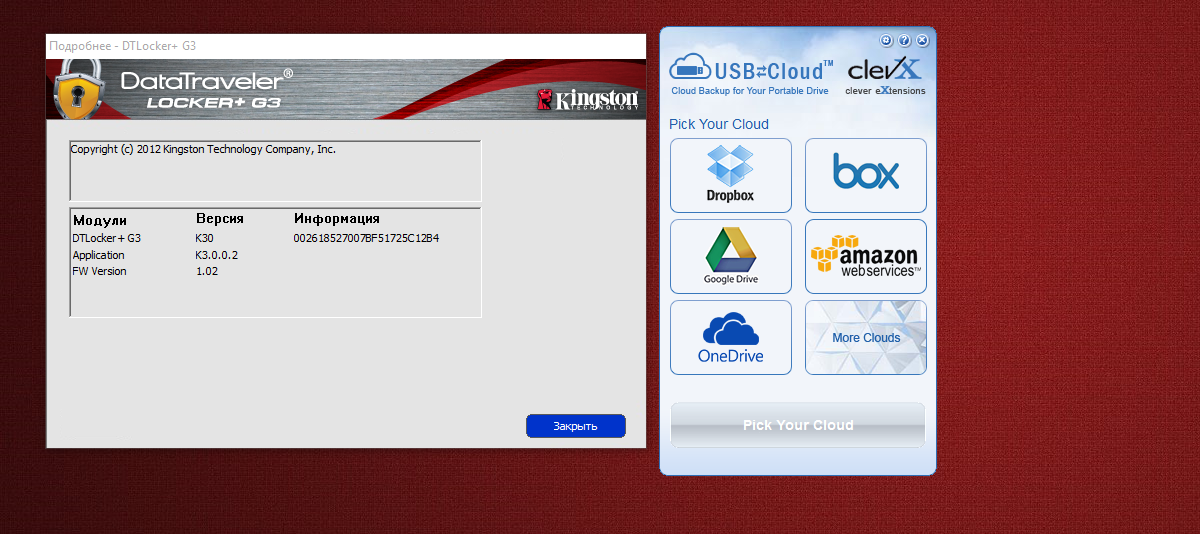Pick OneDrive as the cloud

point(730,337)
